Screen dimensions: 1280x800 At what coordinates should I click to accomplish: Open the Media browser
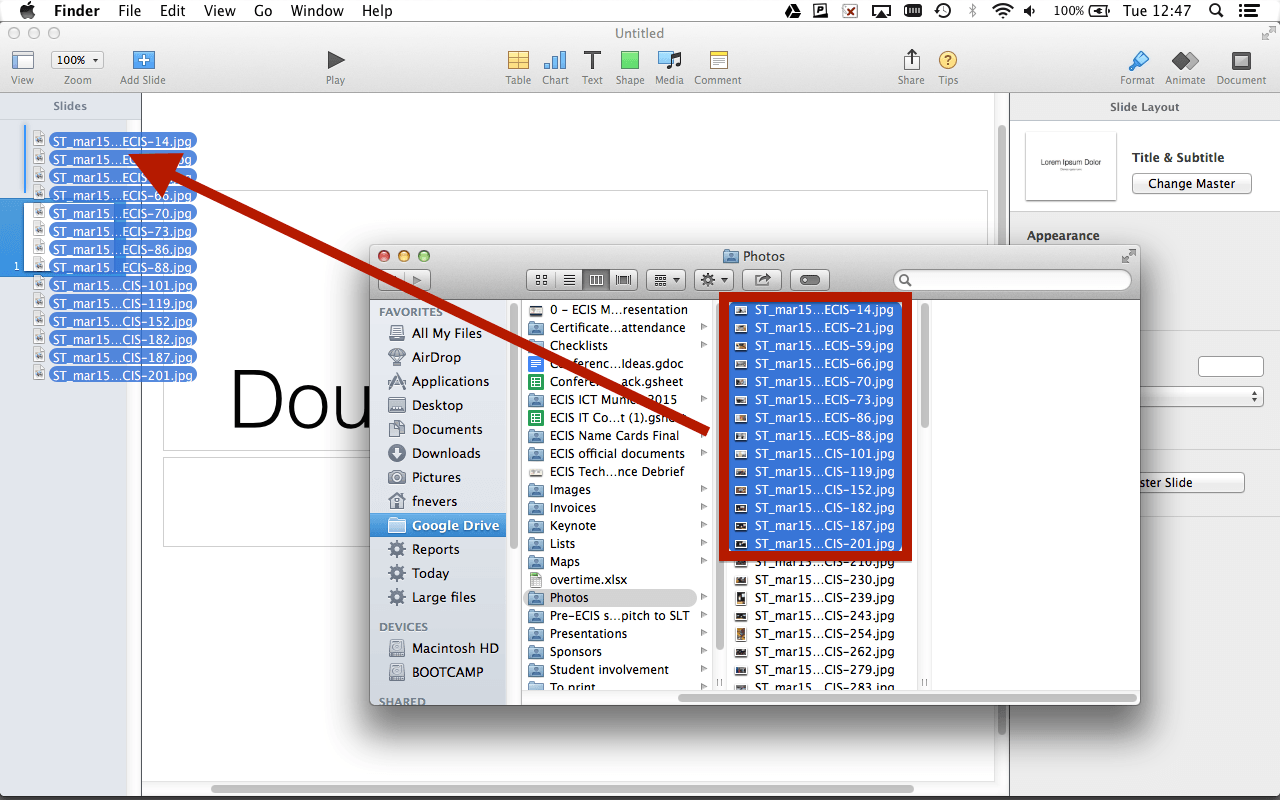point(669,60)
